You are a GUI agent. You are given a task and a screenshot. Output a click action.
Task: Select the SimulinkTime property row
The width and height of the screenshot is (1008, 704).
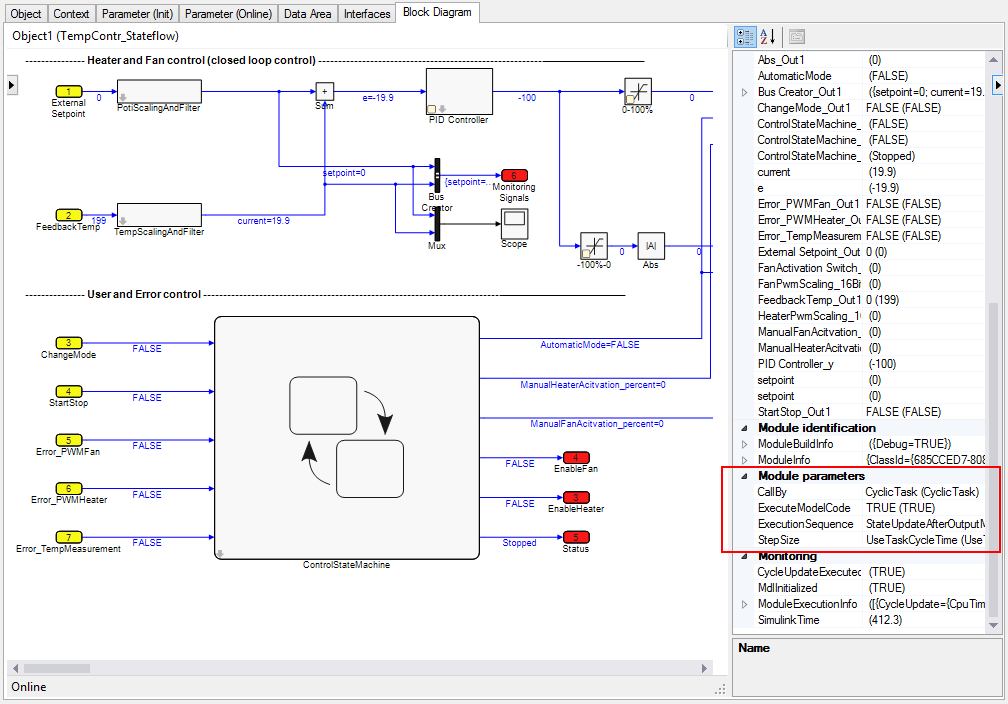[869, 620]
